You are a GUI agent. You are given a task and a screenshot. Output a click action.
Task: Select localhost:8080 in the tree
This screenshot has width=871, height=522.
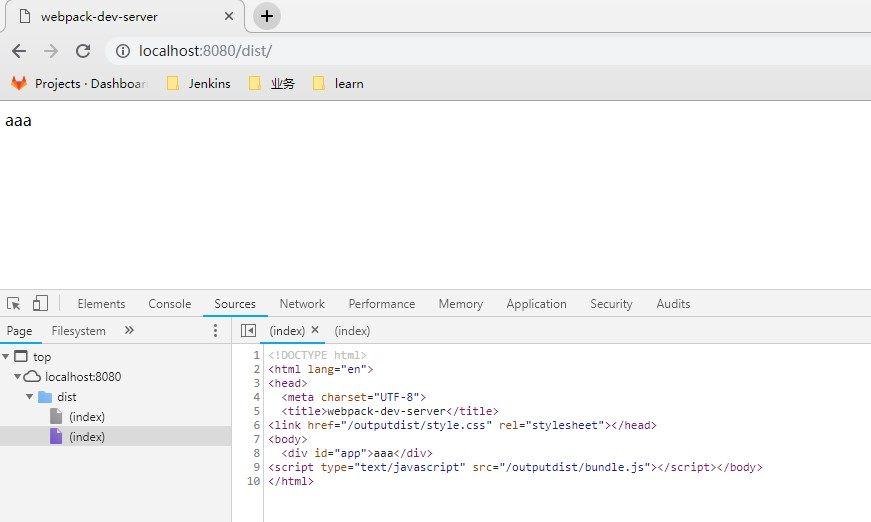(x=83, y=377)
